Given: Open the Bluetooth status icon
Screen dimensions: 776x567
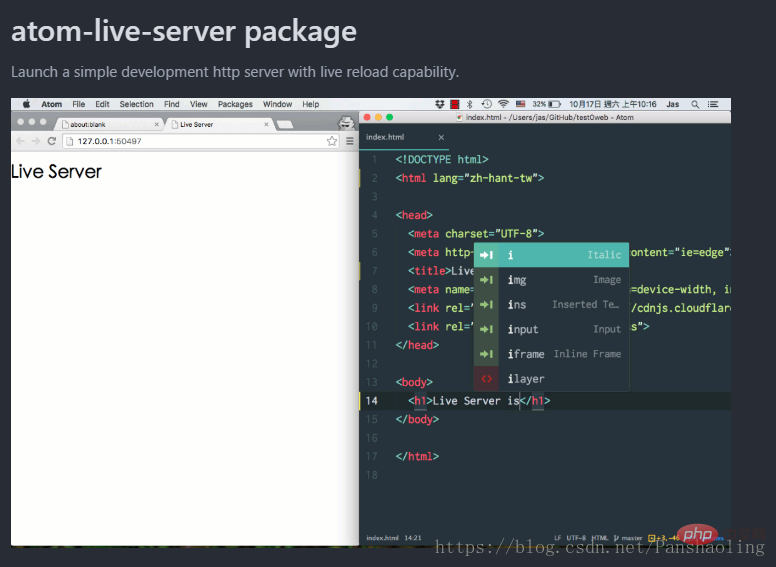Looking at the screenshot, I should [x=470, y=104].
